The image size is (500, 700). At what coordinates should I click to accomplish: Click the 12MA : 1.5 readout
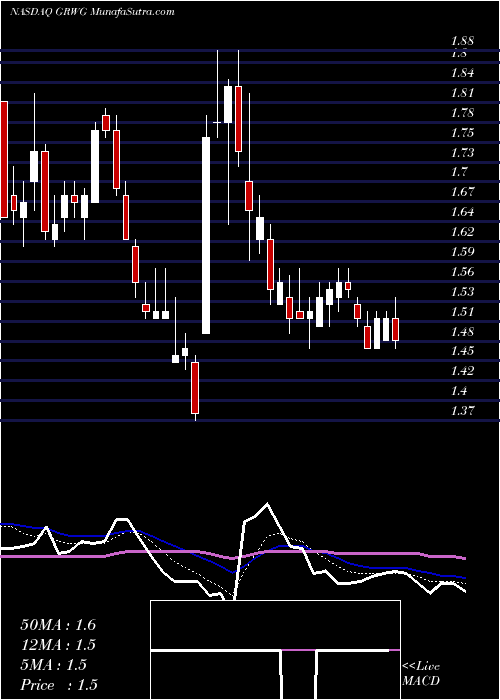(x=58, y=645)
